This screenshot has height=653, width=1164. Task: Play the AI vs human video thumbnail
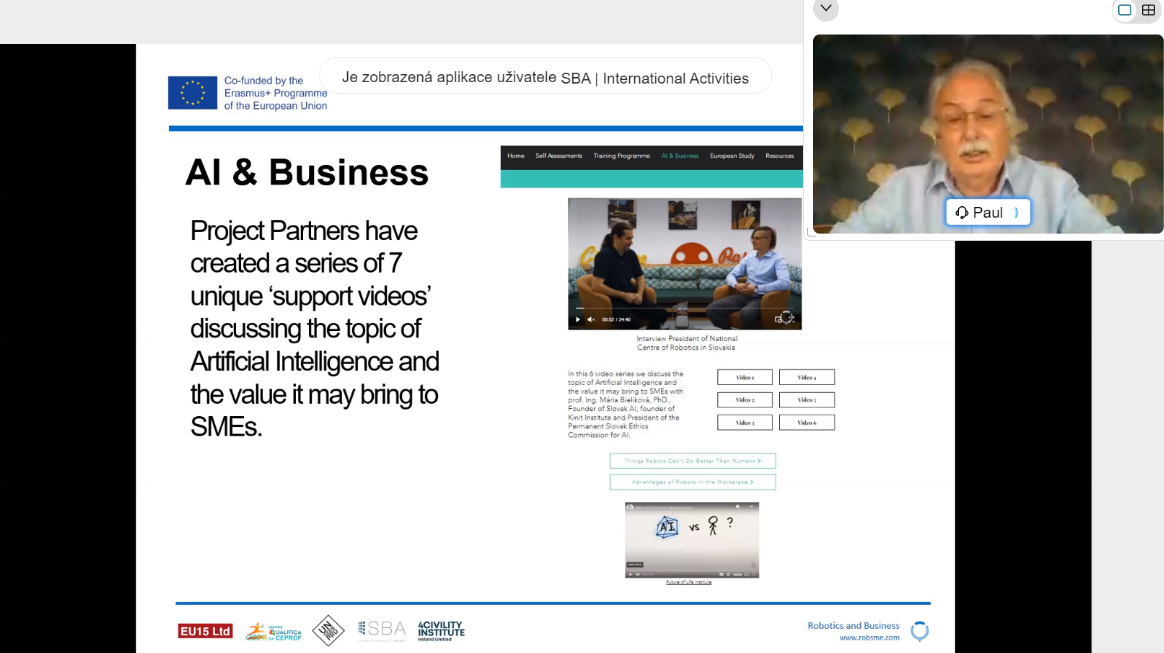(x=692, y=539)
